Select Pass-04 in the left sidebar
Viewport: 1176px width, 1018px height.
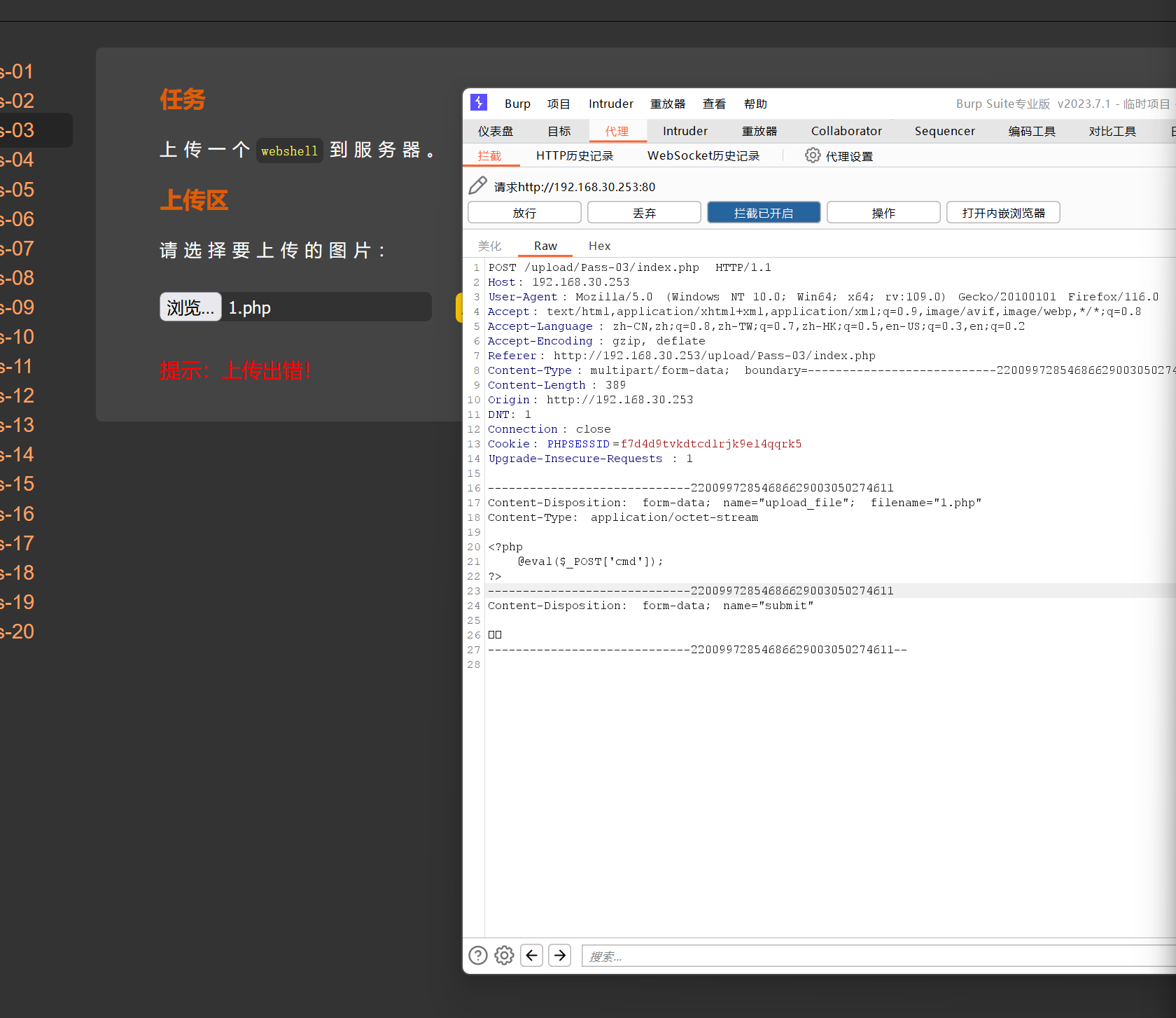(17, 160)
